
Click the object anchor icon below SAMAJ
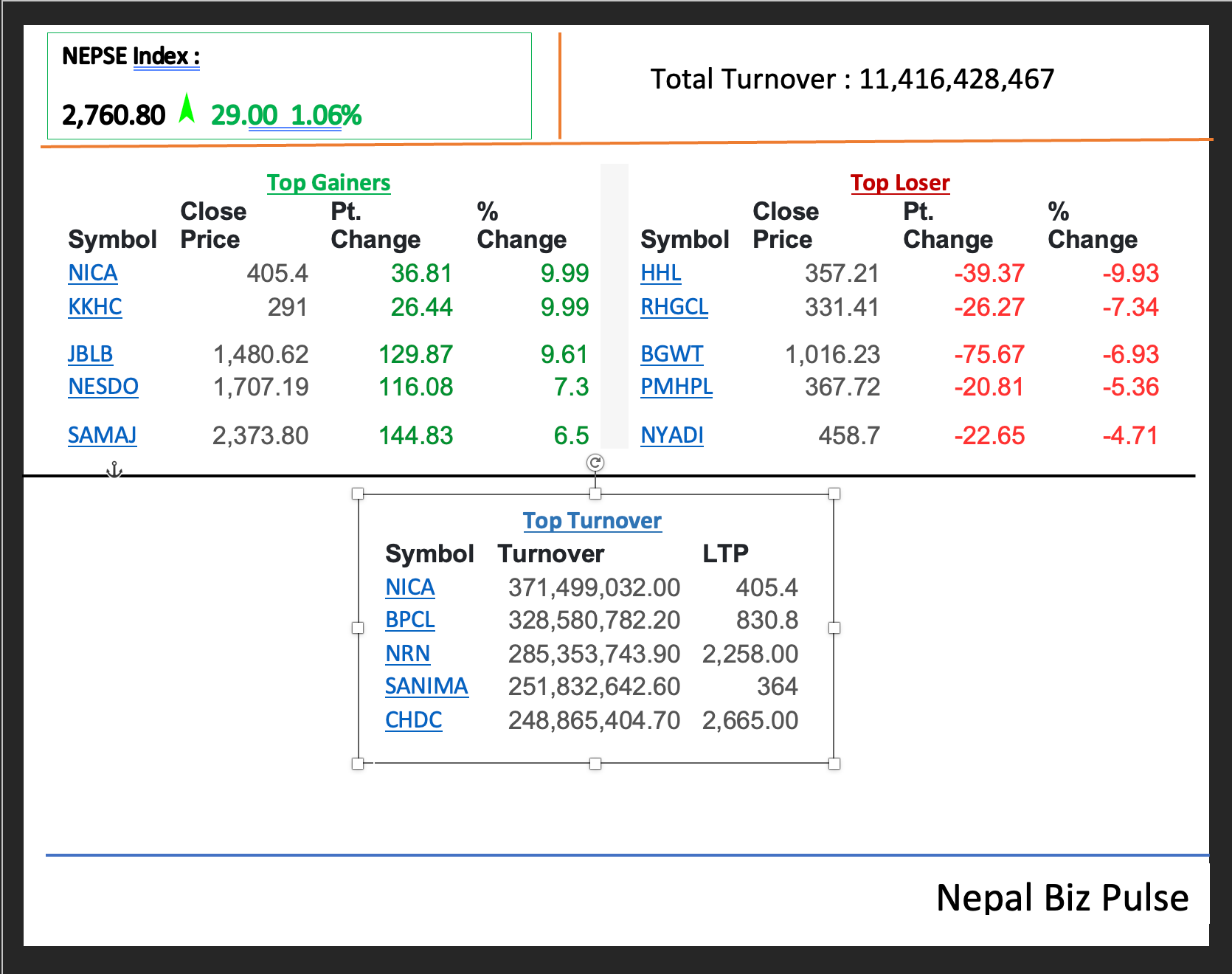coord(114,470)
